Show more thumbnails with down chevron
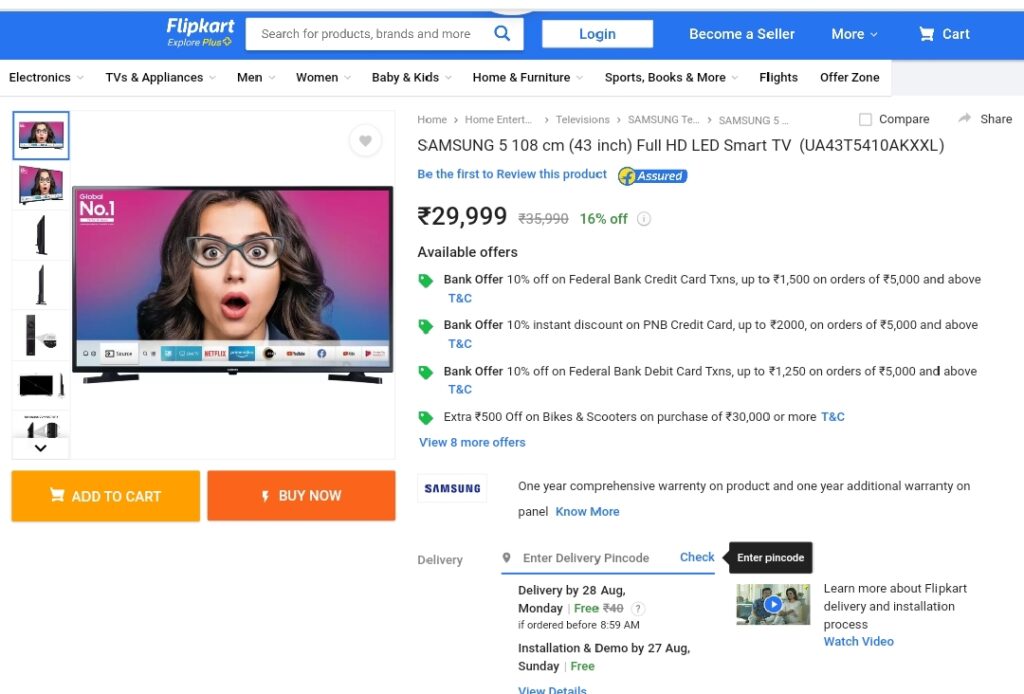Image resolution: width=1024 pixels, height=694 pixels. (x=40, y=448)
